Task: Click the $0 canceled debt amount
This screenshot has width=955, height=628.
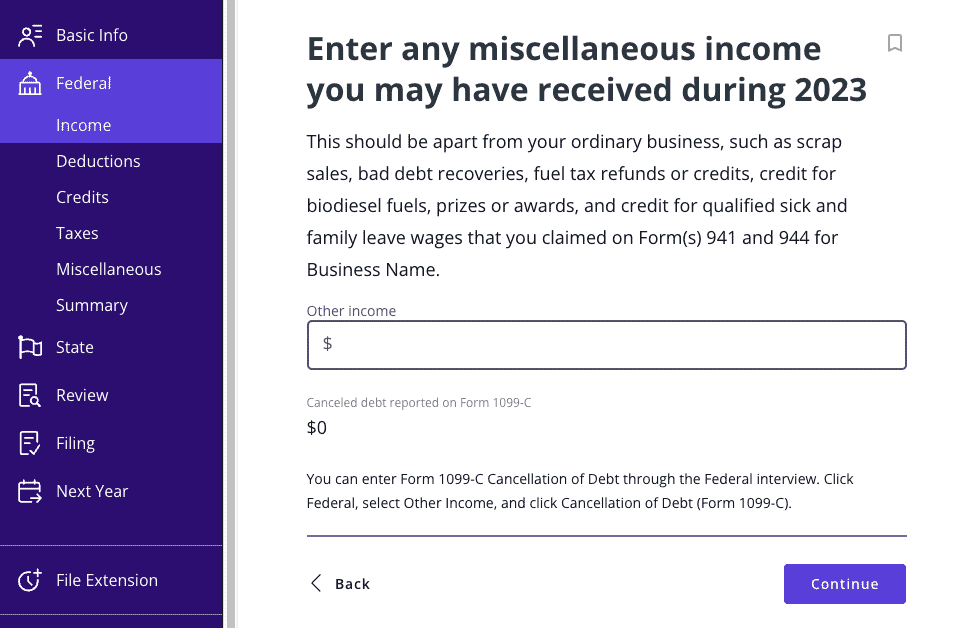Action: (314, 427)
